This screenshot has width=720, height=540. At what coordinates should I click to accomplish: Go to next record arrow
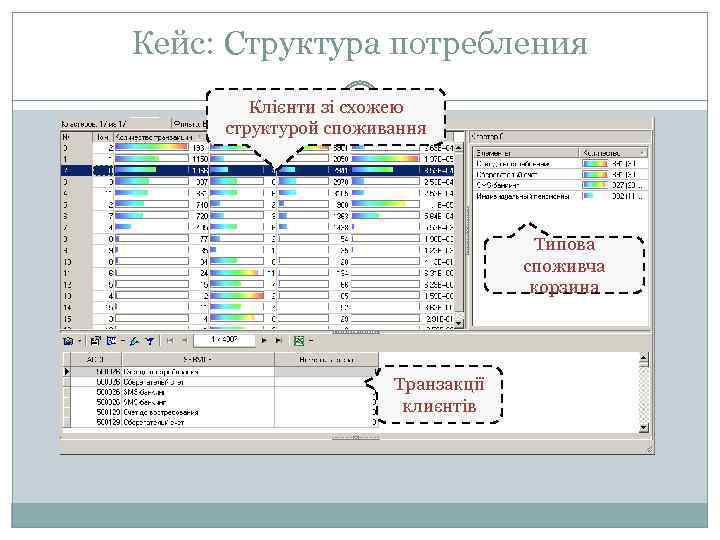pos(264,340)
